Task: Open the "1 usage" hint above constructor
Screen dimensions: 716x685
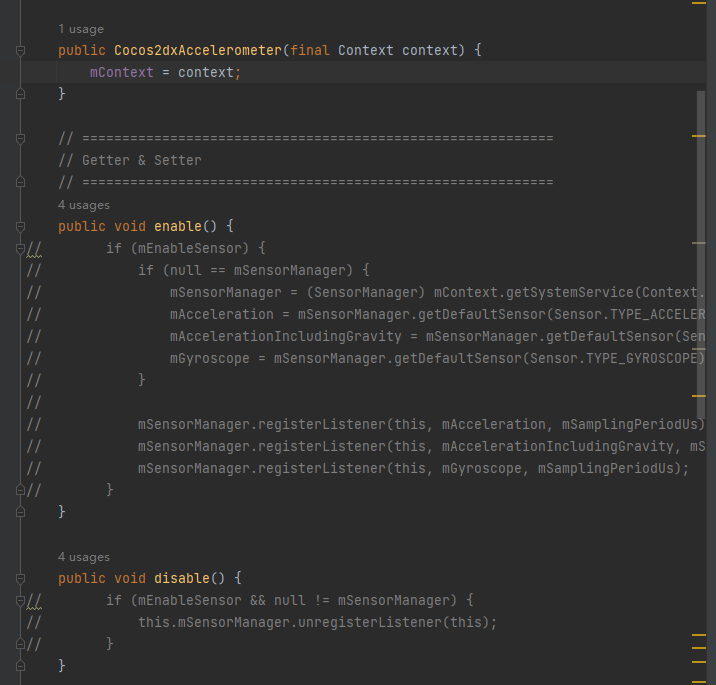Action: pyautogui.click(x=81, y=29)
